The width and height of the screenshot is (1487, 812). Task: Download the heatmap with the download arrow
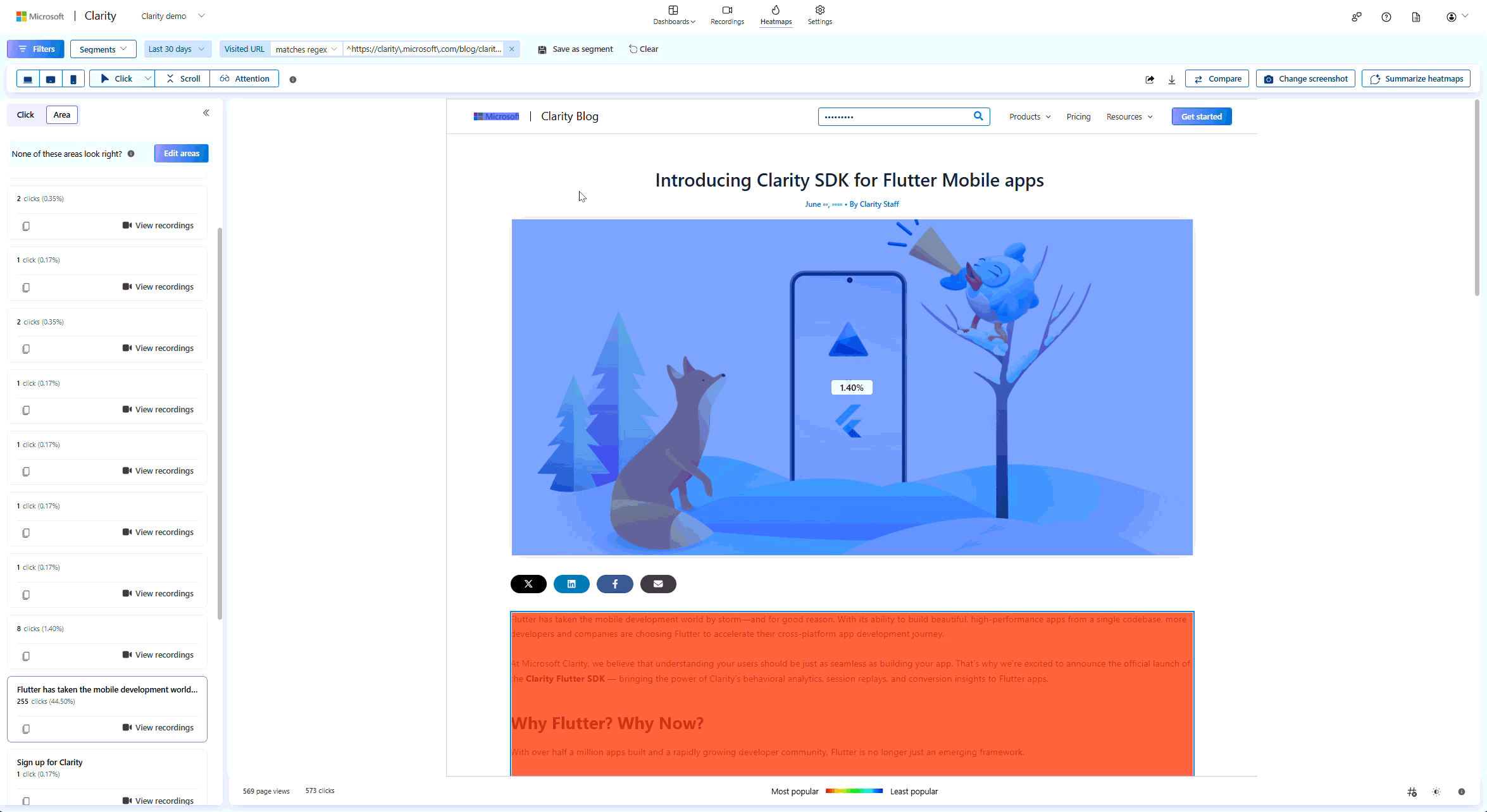(x=1172, y=79)
